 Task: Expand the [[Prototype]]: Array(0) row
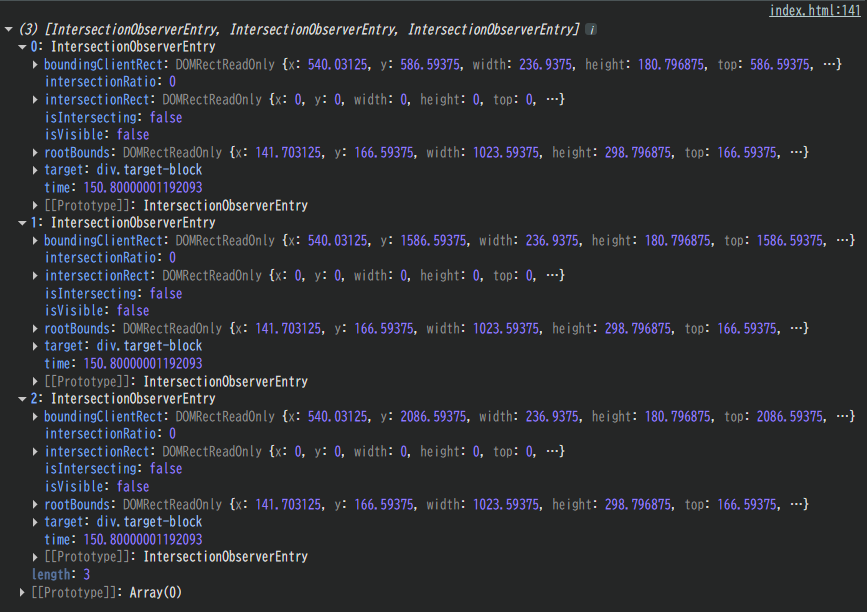coord(23,593)
